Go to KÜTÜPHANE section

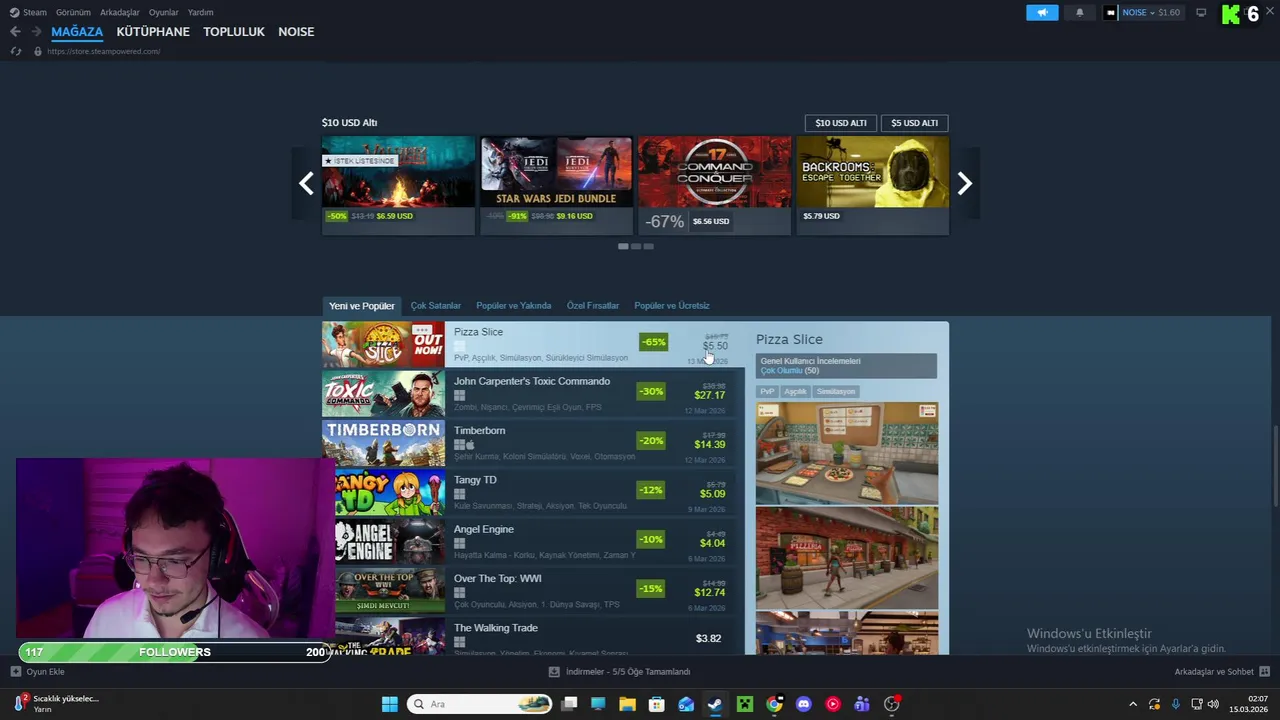click(153, 32)
